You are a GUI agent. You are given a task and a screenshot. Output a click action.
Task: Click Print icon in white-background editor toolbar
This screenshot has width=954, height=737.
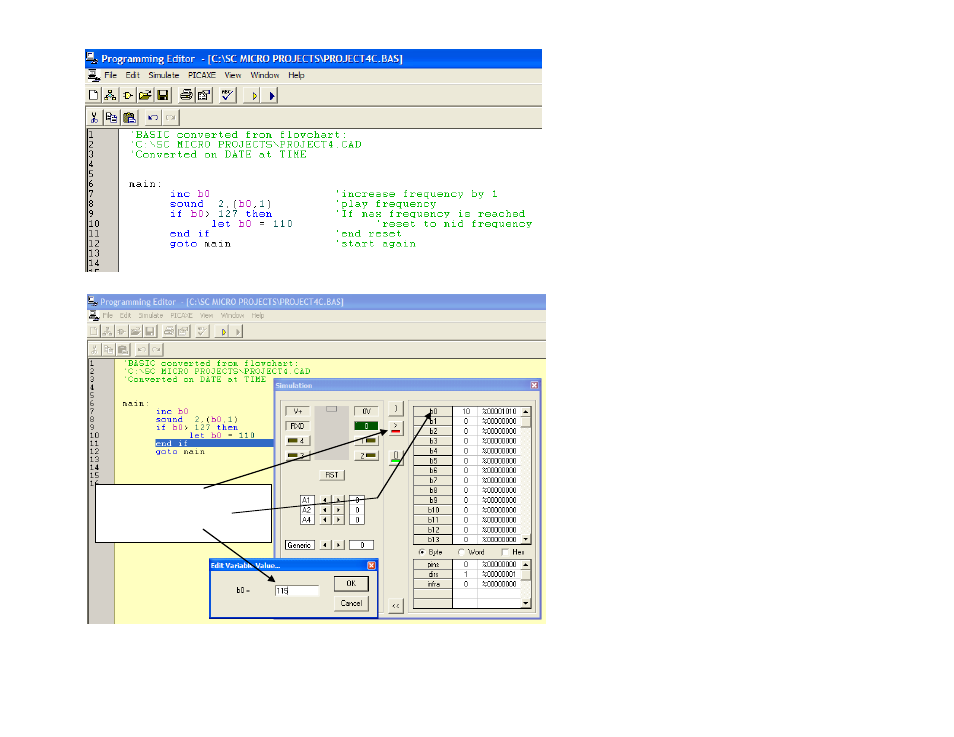click(x=186, y=95)
